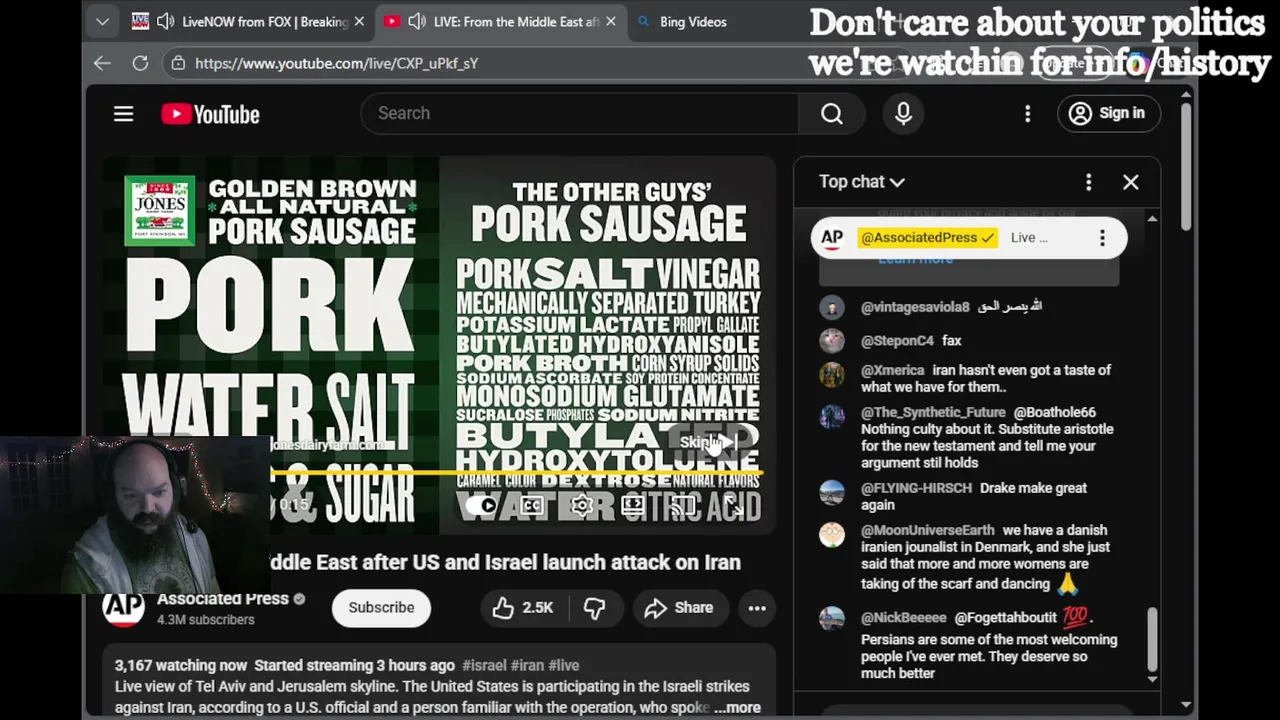Click @NickBeeeee avatar in chat

click(x=832, y=619)
